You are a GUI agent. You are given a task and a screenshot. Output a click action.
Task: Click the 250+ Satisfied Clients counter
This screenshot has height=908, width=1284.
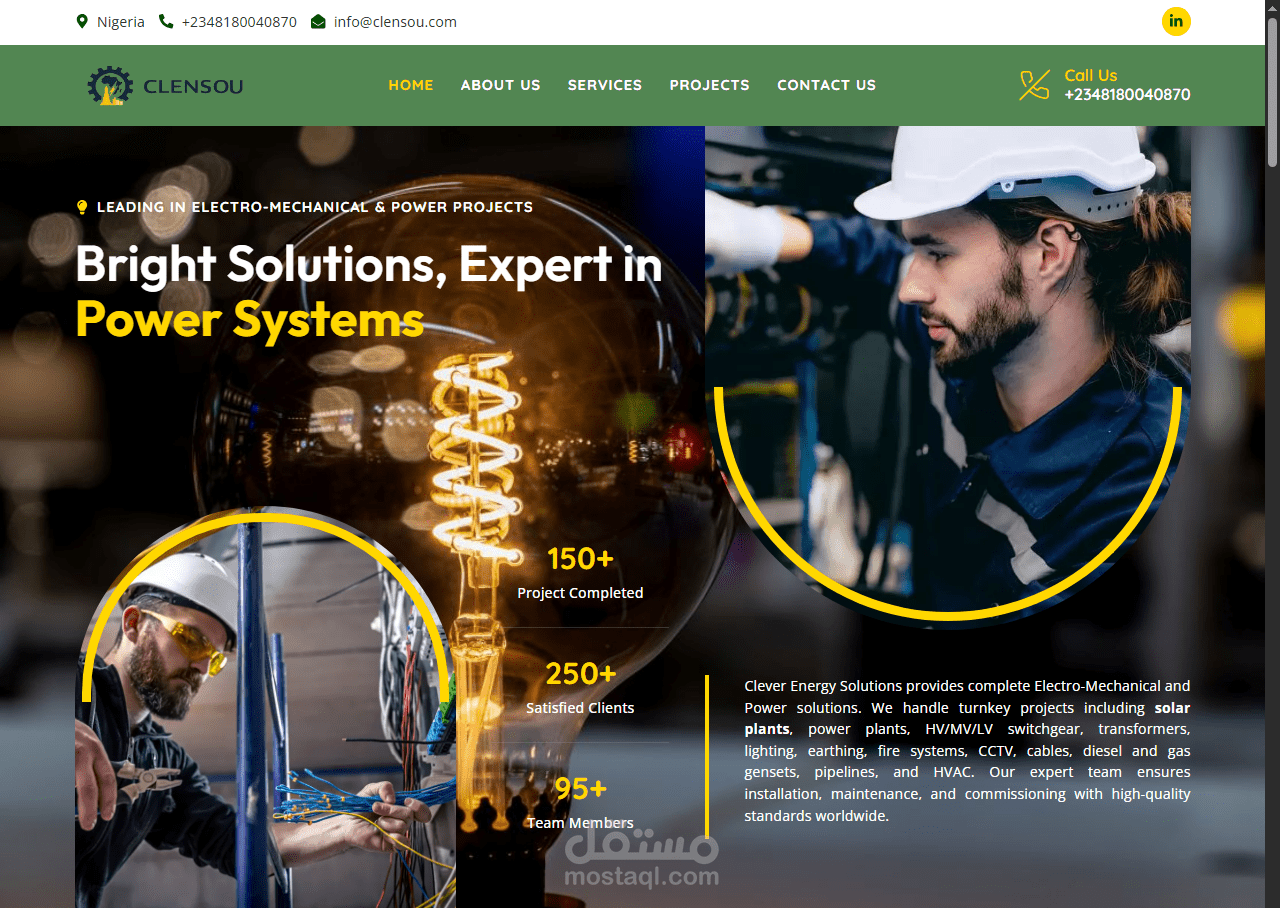tap(580, 688)
